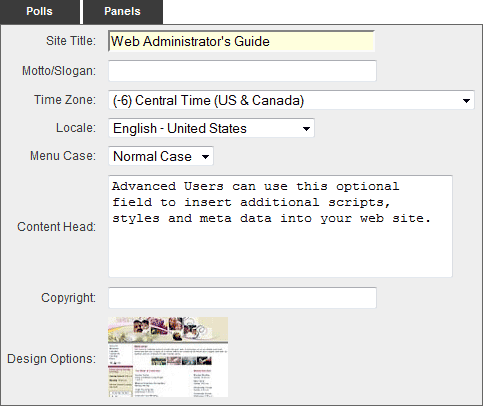
Task: Focus the Motto/Slogan text field
Action: tap(242, 71)
